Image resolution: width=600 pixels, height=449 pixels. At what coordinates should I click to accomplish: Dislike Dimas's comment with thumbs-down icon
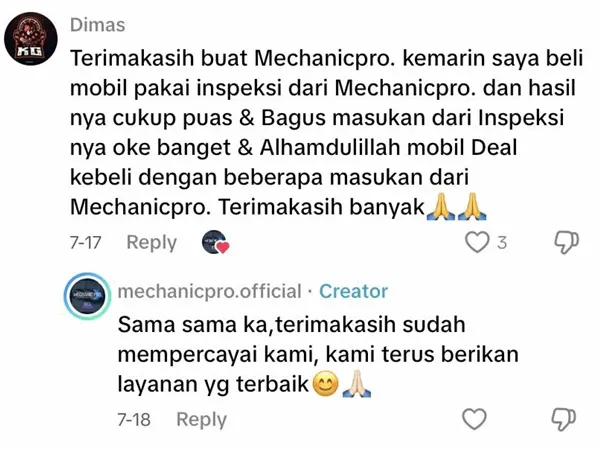pyautogui.click(x=566, y=242)
